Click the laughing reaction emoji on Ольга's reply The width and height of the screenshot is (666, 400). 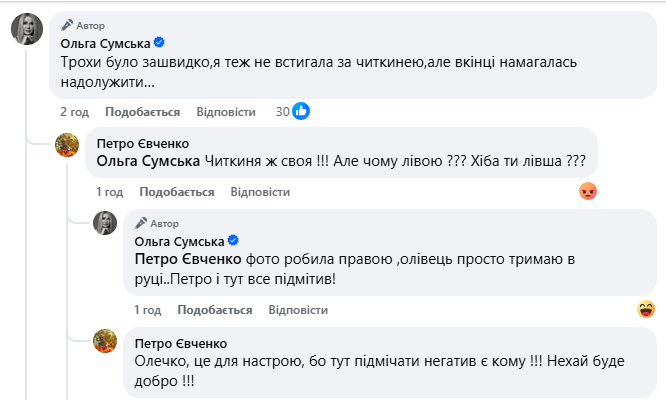point(646,309)
